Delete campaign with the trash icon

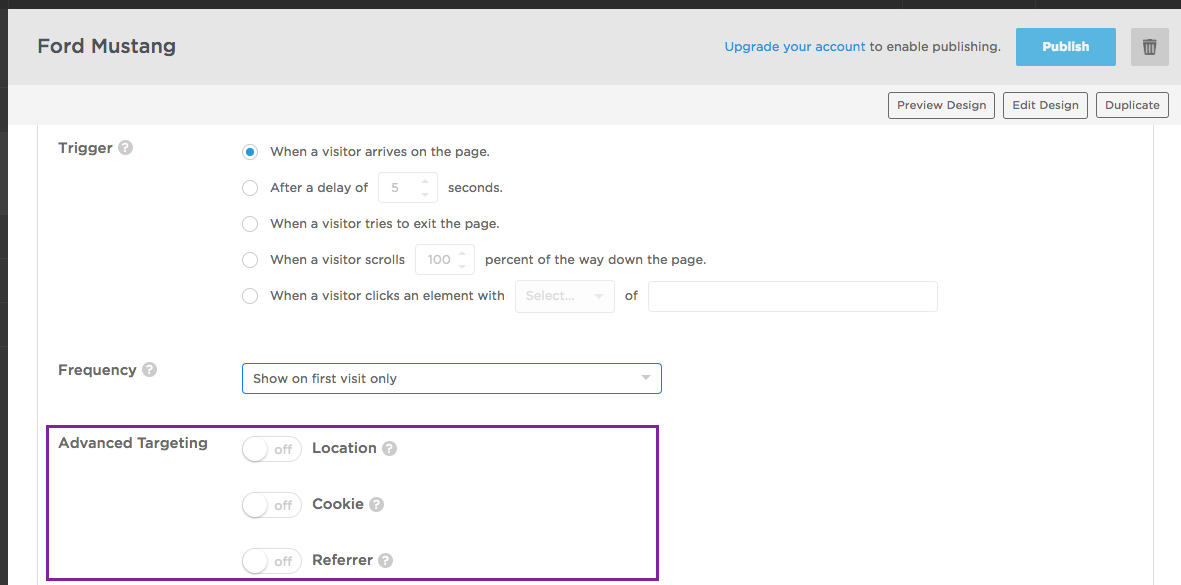1149,47
